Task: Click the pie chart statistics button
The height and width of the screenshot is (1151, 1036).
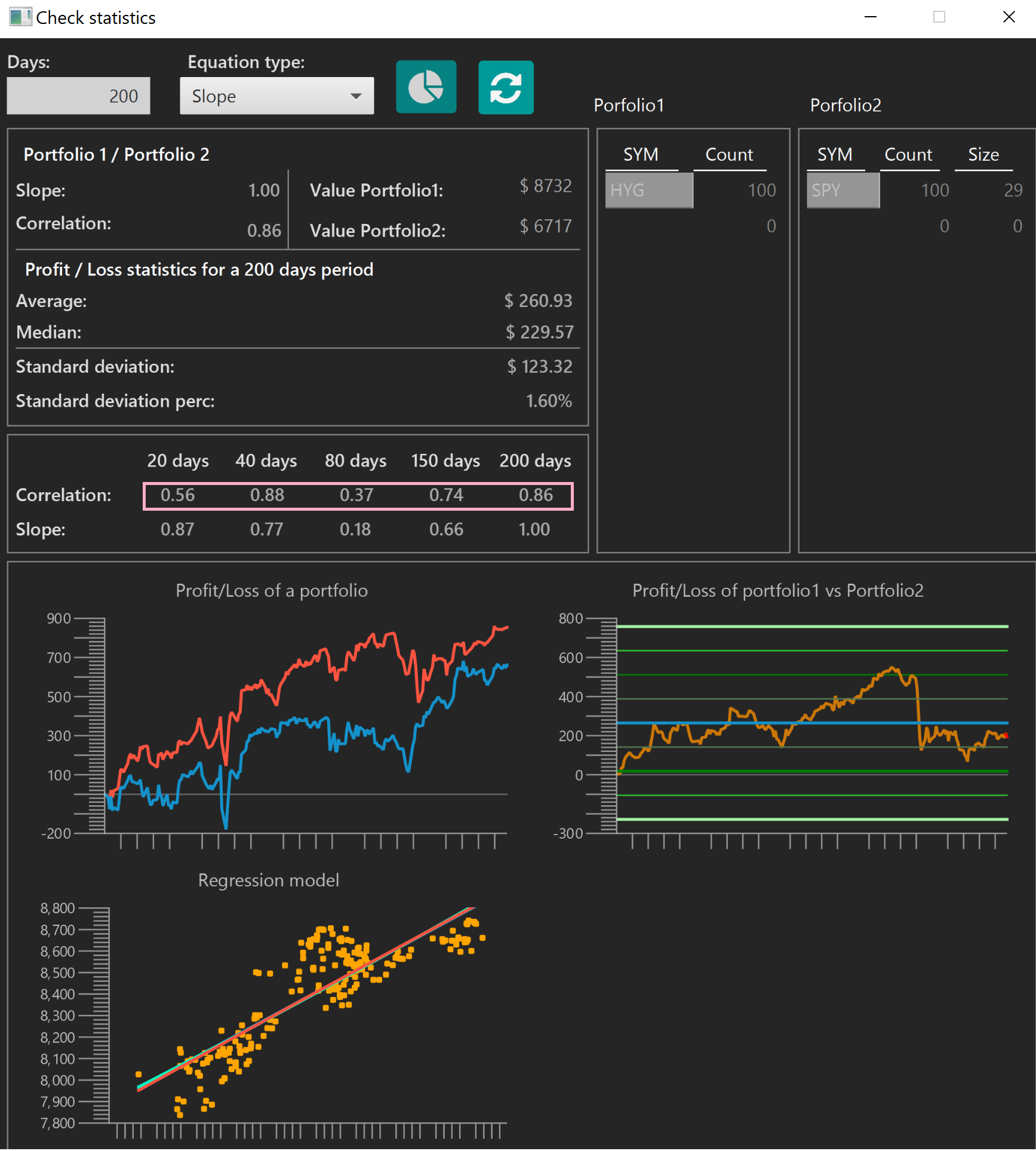Action: pyautogui.click(x=426, y=87)
